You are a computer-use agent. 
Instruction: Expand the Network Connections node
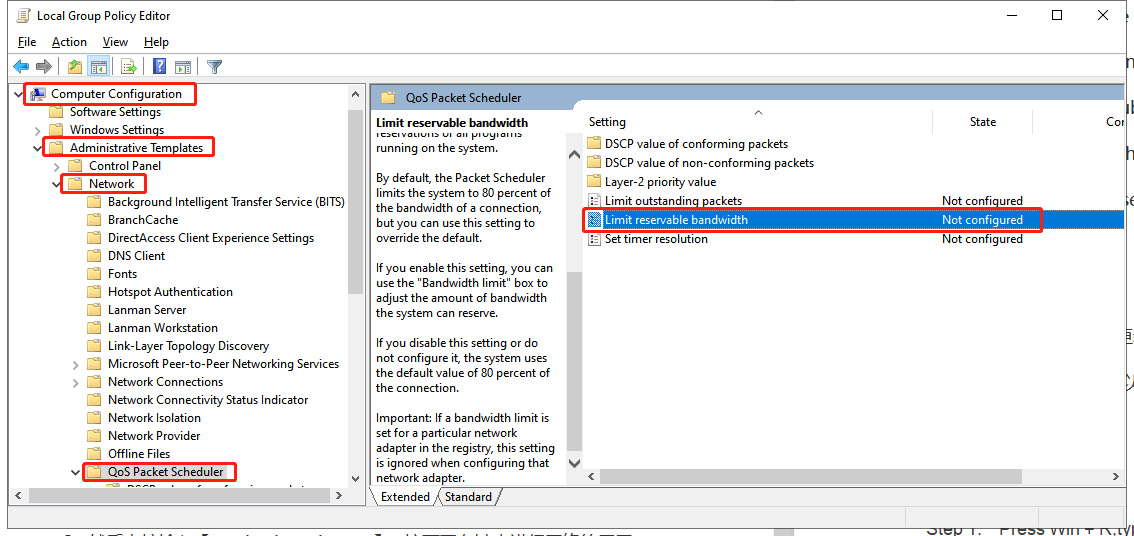click(x=75, y=382)
